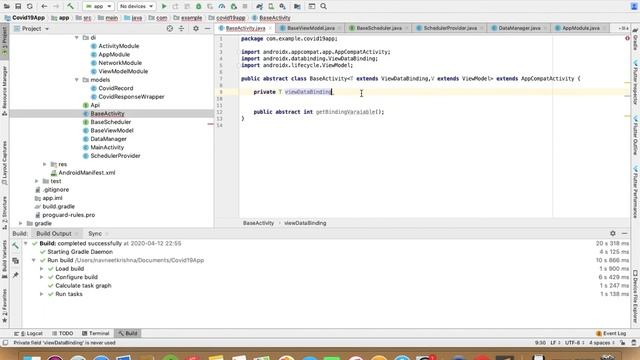Click the Profiler gauge icon
The width and height of the screenshot is (640, 360).
tap(222, 6)
